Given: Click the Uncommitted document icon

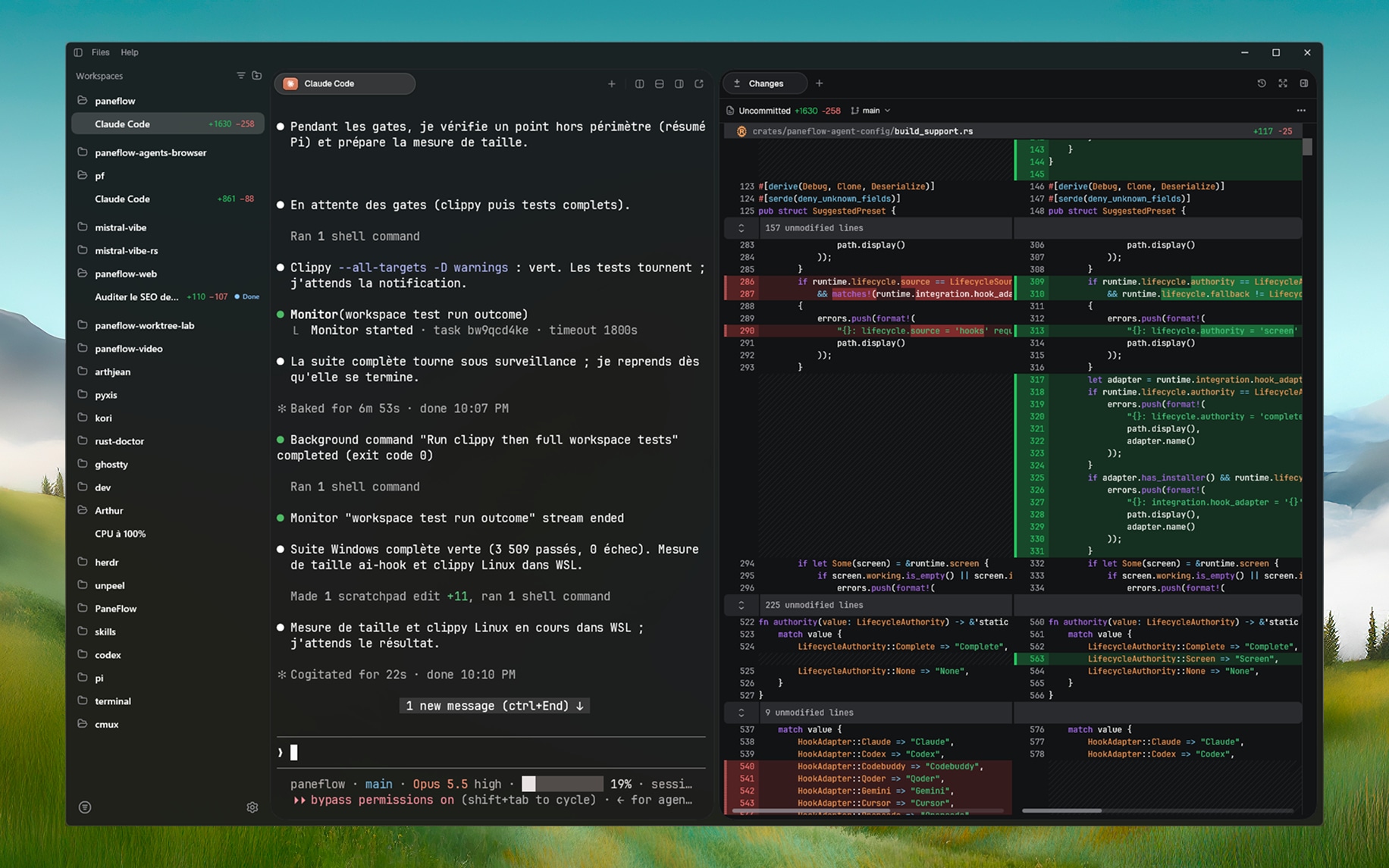Looking at the screenshot, I should [730, 111].
